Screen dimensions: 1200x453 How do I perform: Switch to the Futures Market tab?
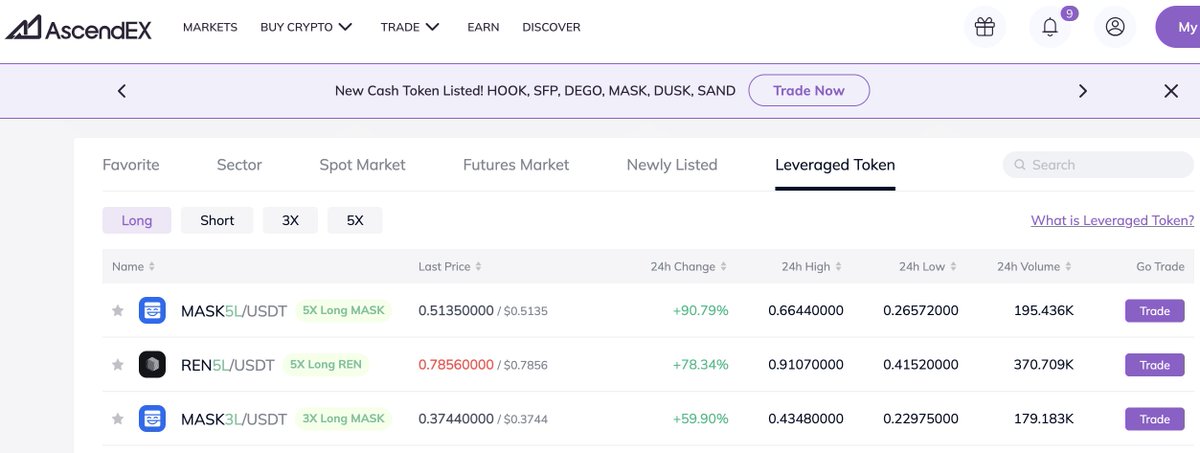(x=516, y=165)
